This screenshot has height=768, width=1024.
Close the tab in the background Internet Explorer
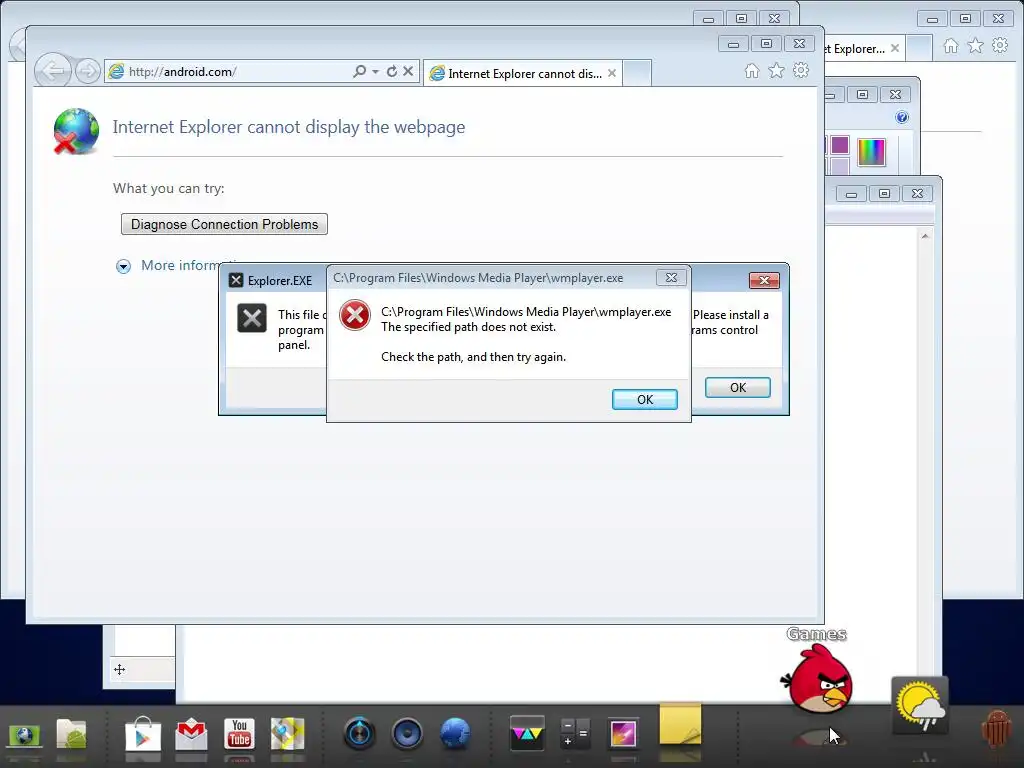click(895, 48)
